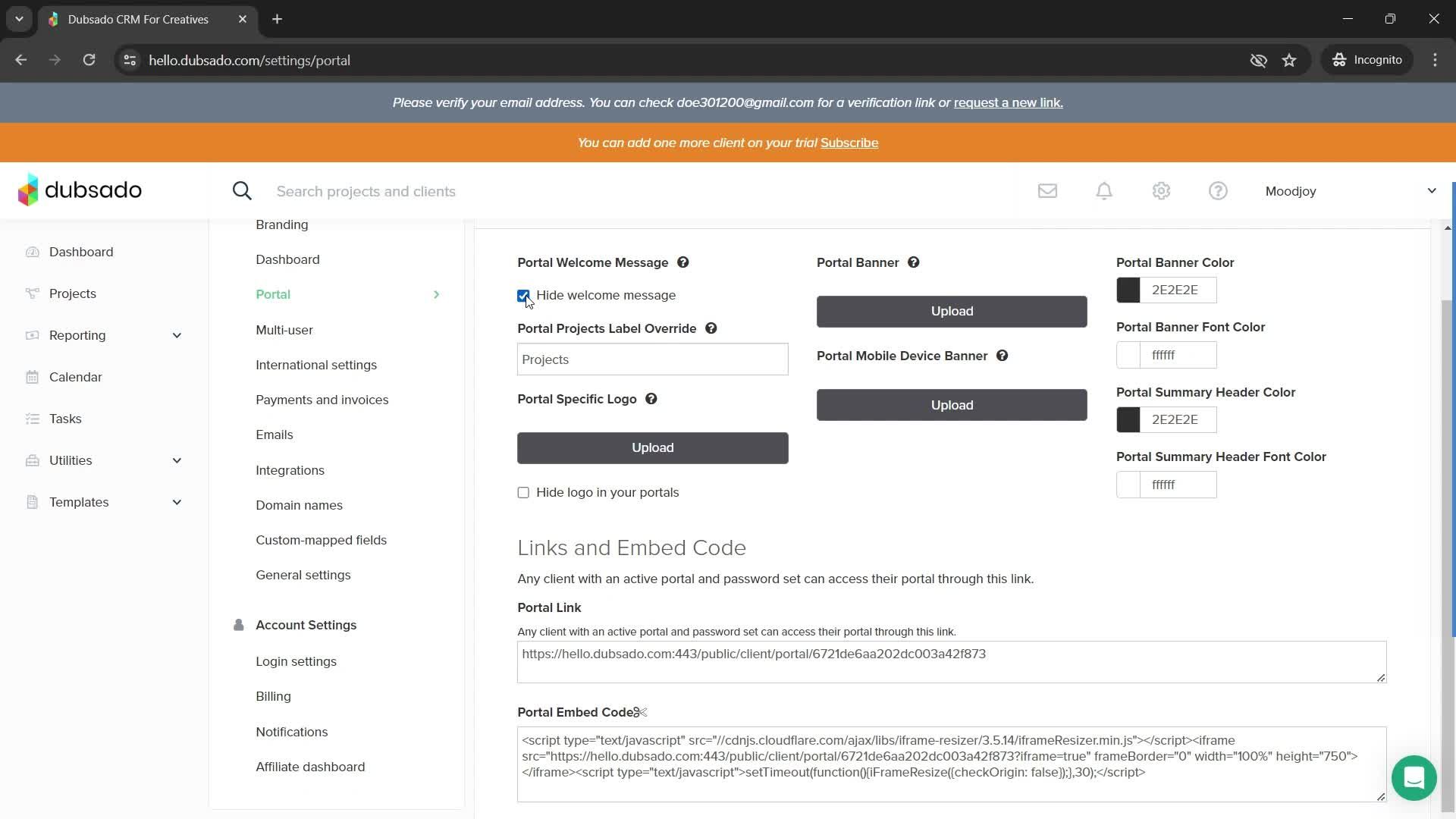
Task: Open Payments and invoices settings
Action: point(322,400)
